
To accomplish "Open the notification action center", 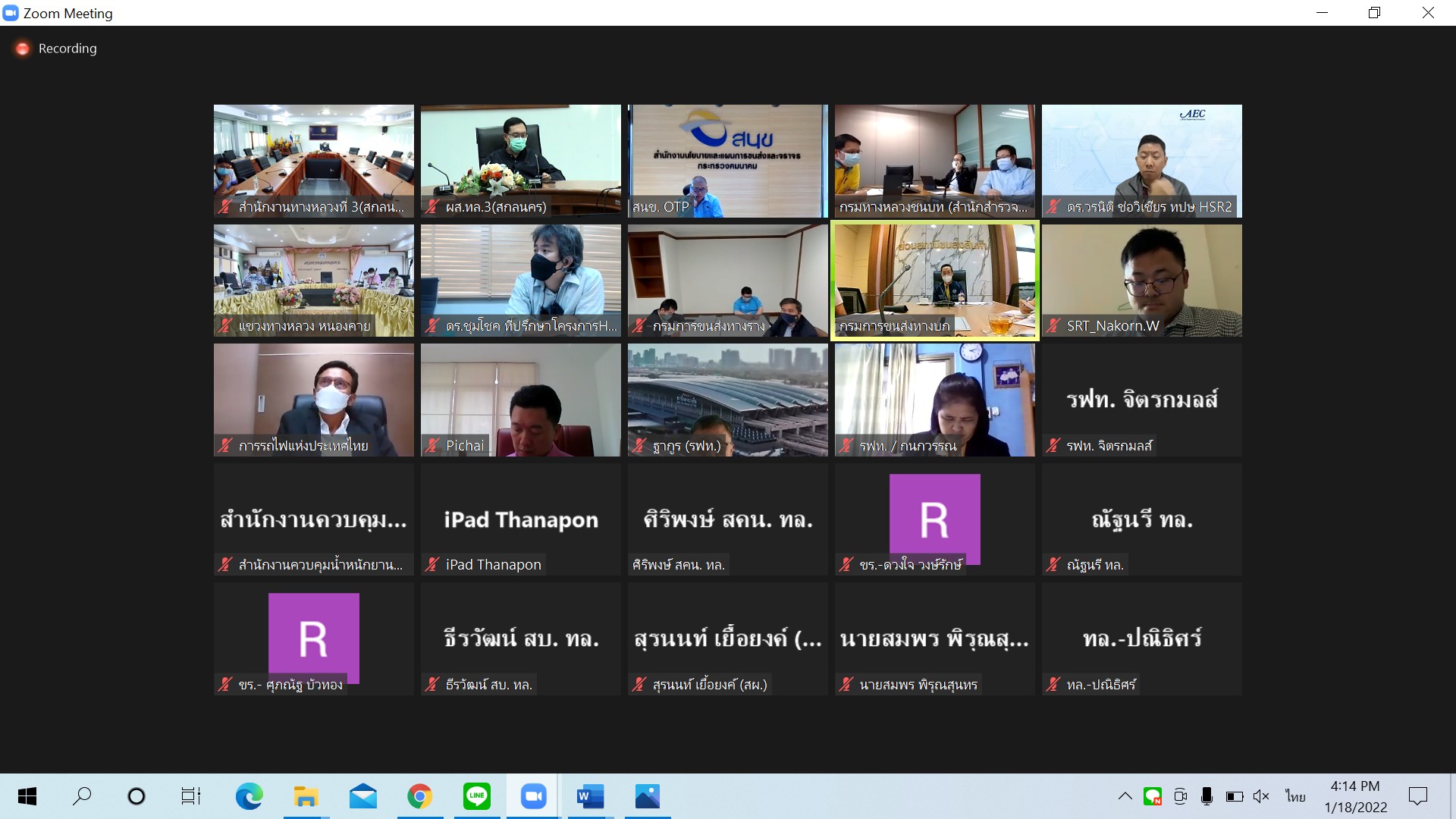I will tap(1417, 796).
